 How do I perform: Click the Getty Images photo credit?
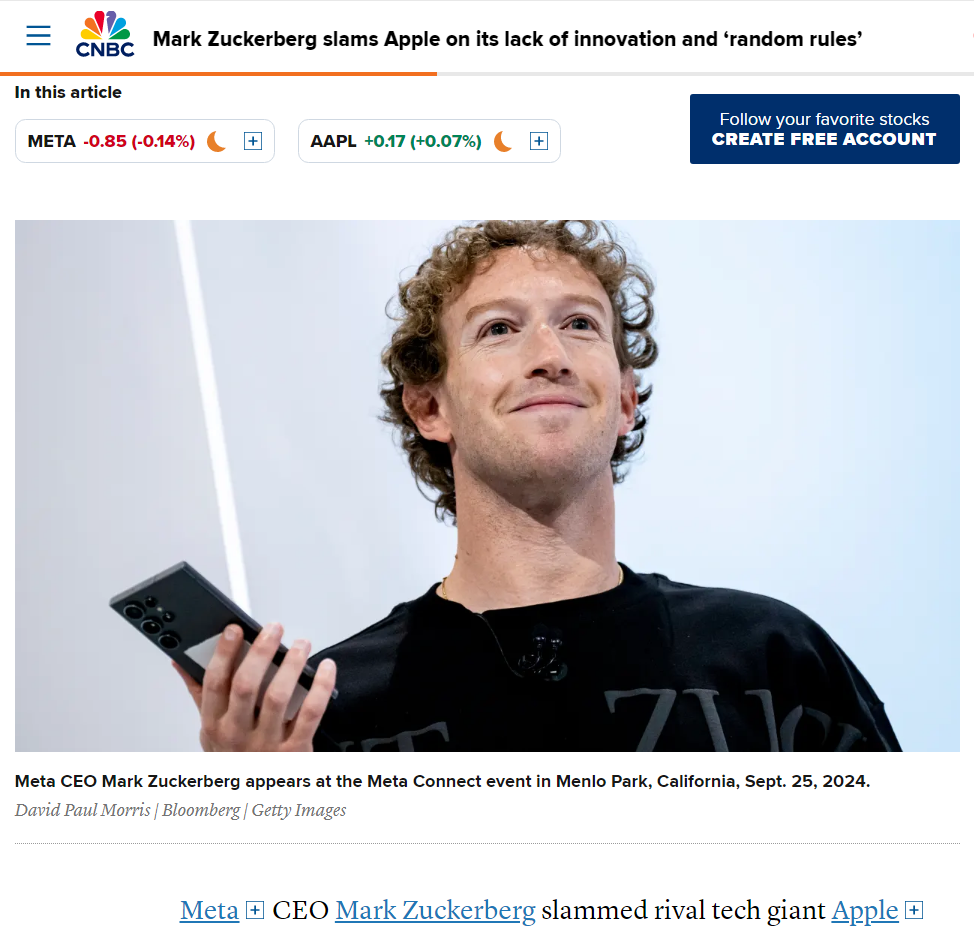click(299, 810)
